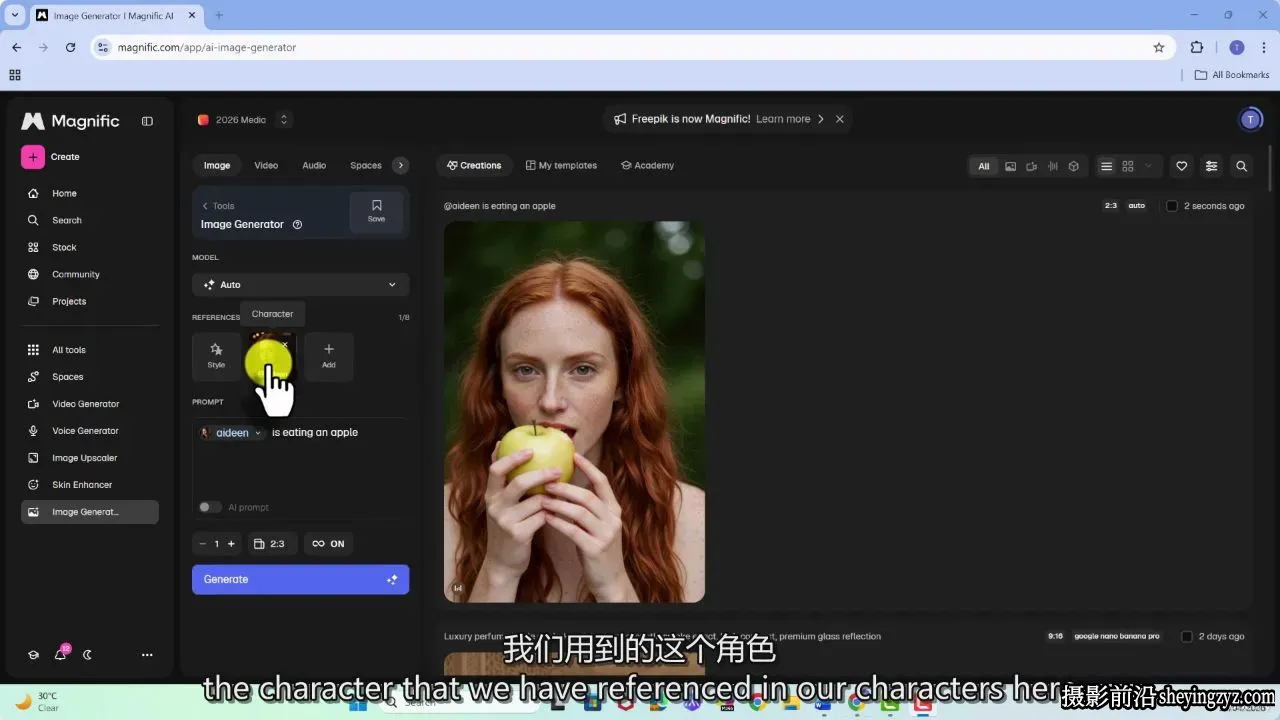This screenshot has height=720, width=1280.
Task: Open notifications bell in sidebar
Action: click(60, 655)
